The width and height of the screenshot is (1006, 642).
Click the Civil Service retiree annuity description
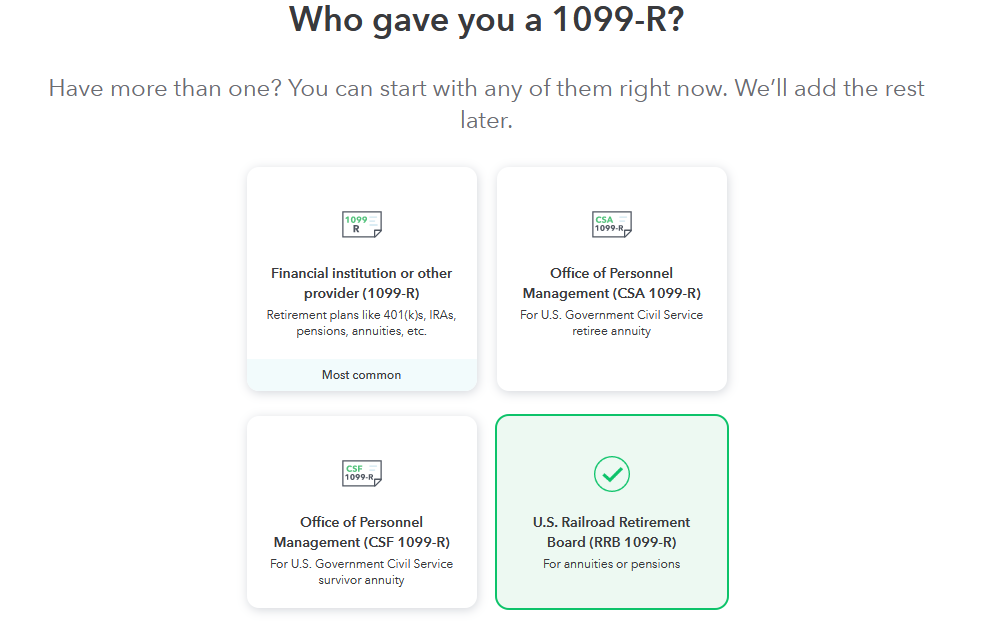611,323
